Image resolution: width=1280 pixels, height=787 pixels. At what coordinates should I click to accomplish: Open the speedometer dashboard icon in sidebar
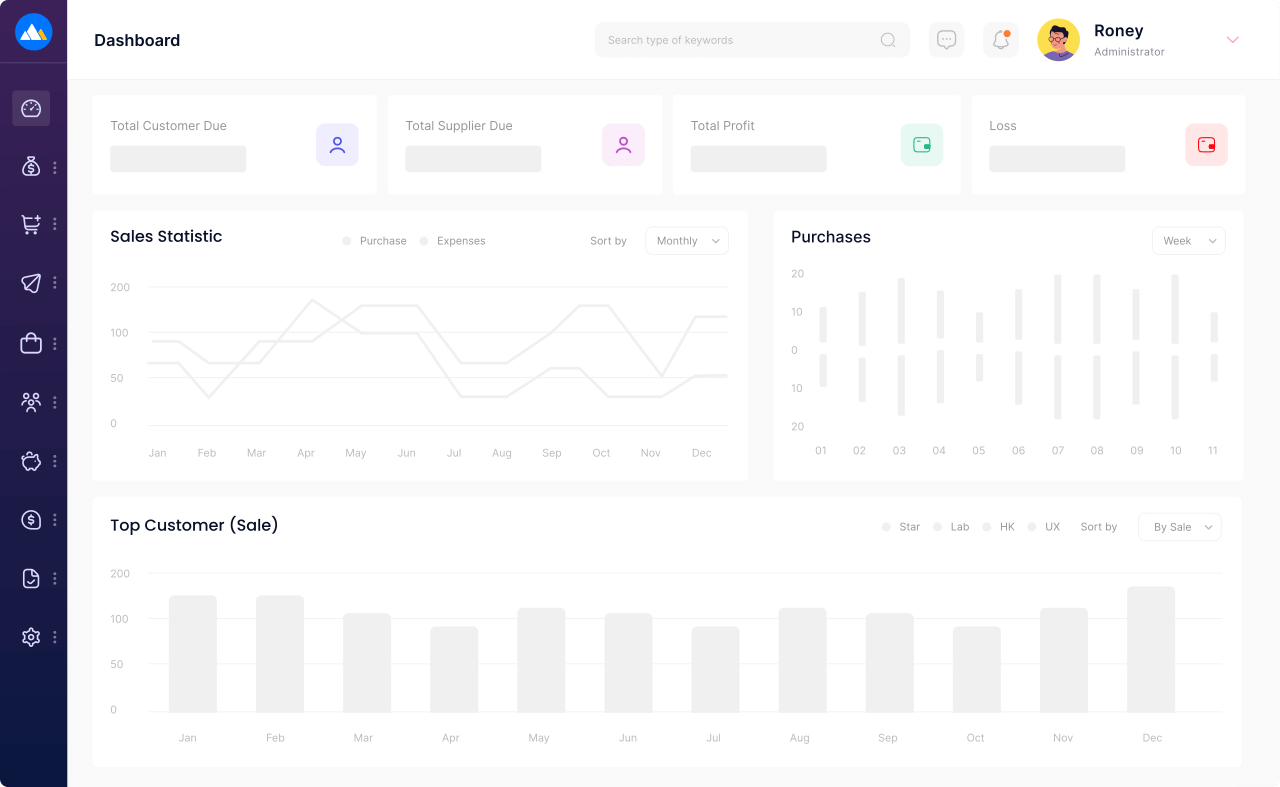click(31, 108)
